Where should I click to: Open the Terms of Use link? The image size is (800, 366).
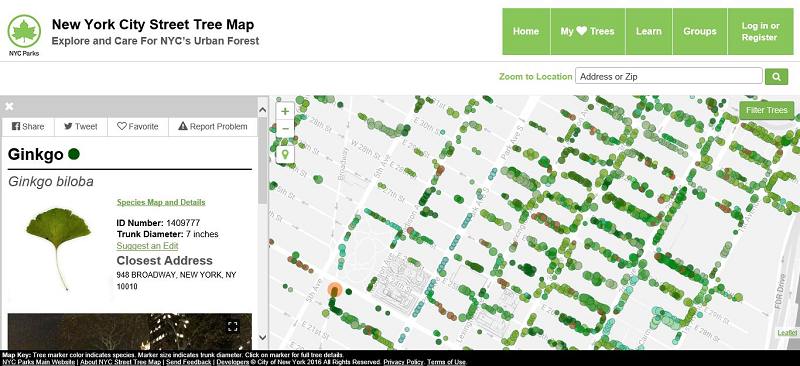pyautogui.click(x=446, y=362)
